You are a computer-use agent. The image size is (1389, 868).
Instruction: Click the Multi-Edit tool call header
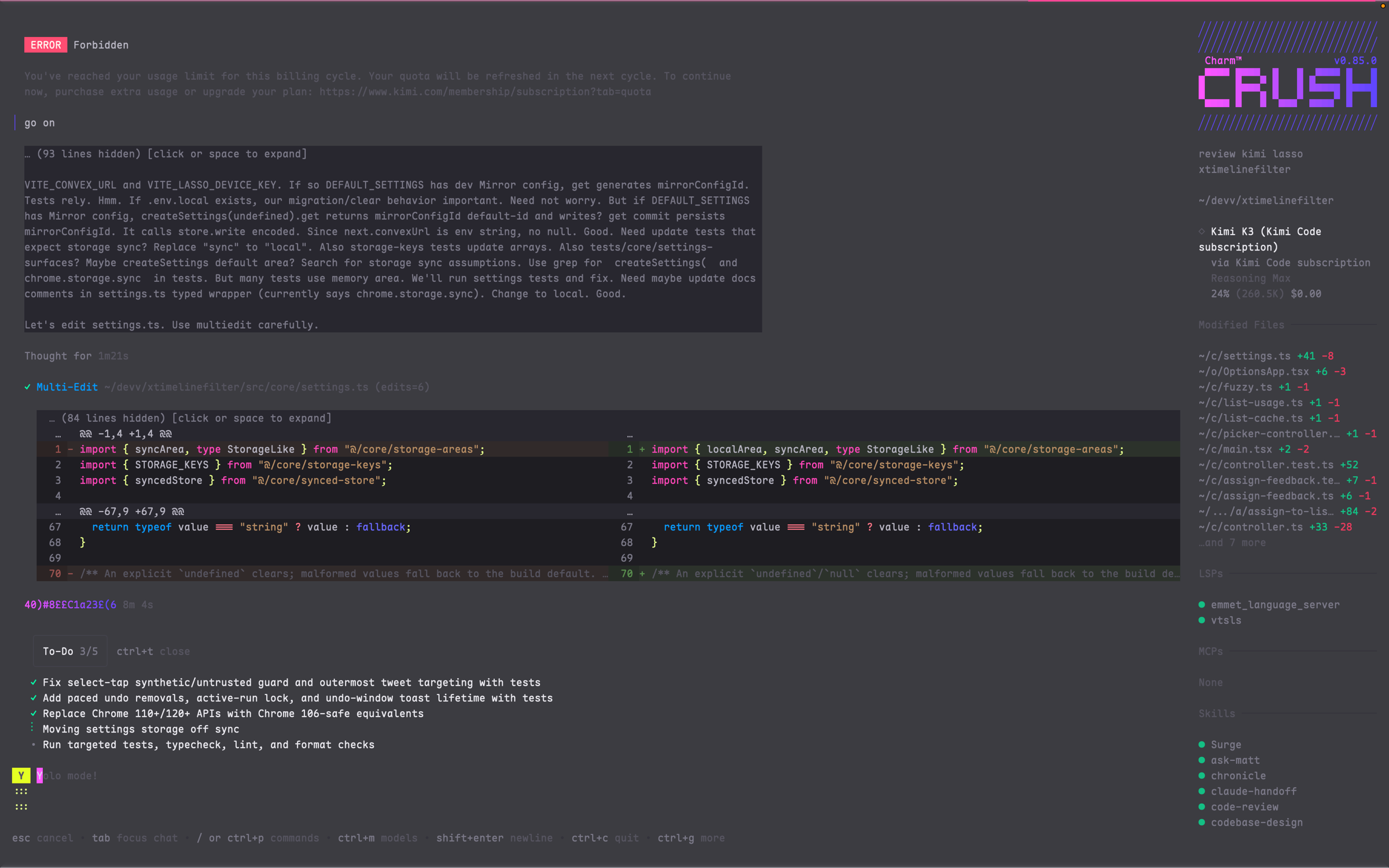click(227, 387)
